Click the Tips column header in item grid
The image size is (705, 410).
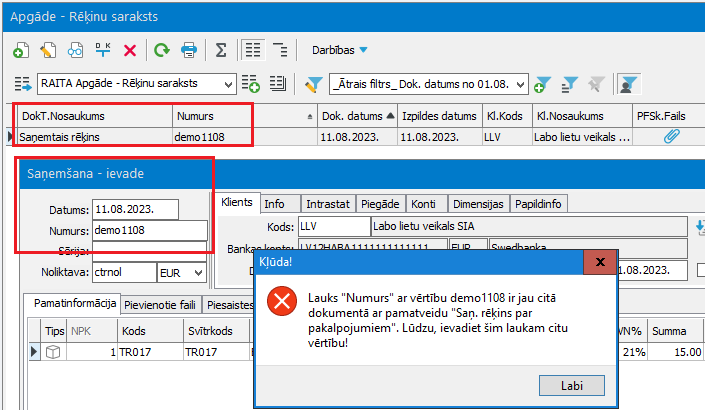pos(54,331)
